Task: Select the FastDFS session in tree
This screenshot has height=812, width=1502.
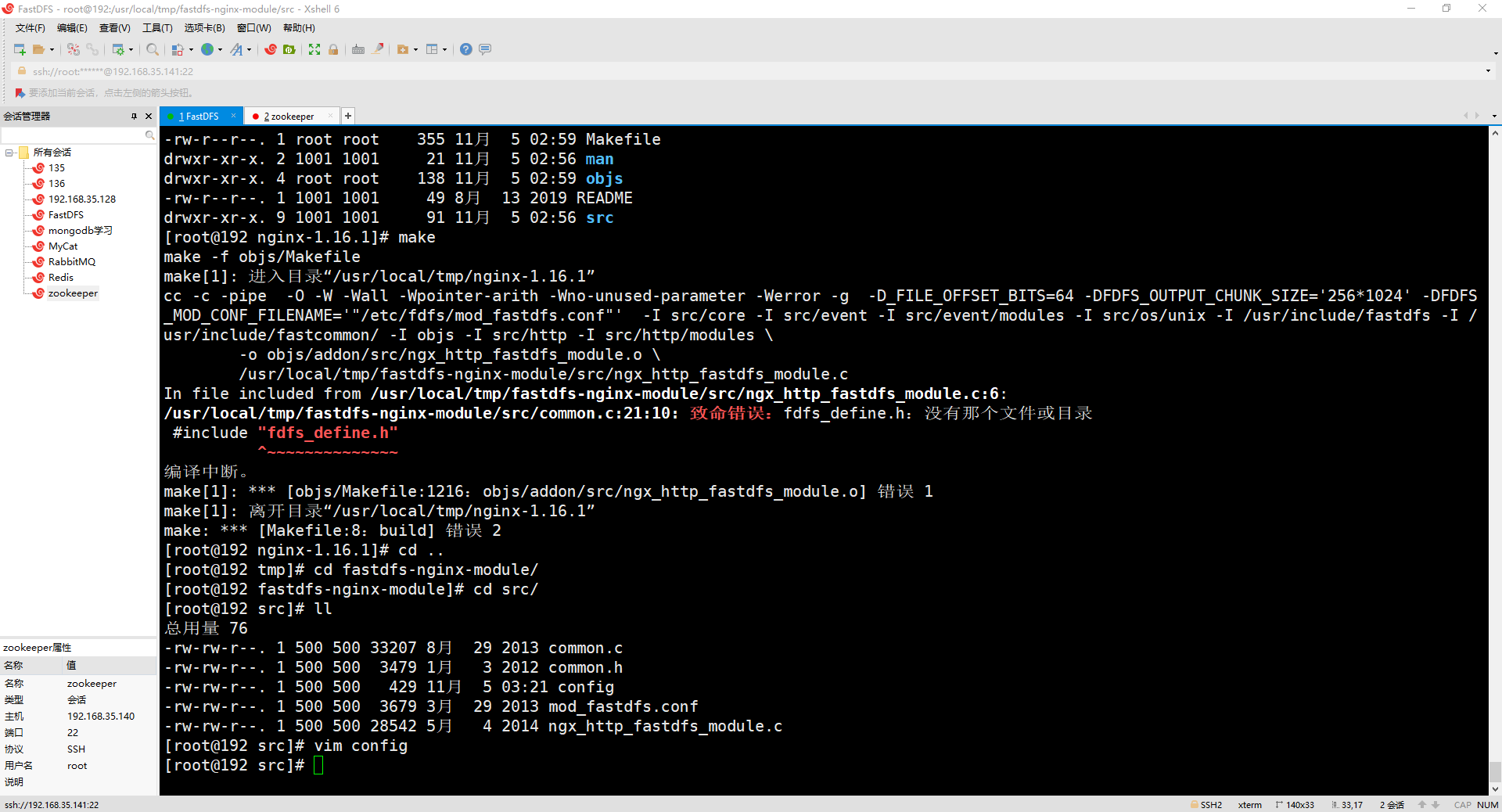Action: click(x=66, y=215)
